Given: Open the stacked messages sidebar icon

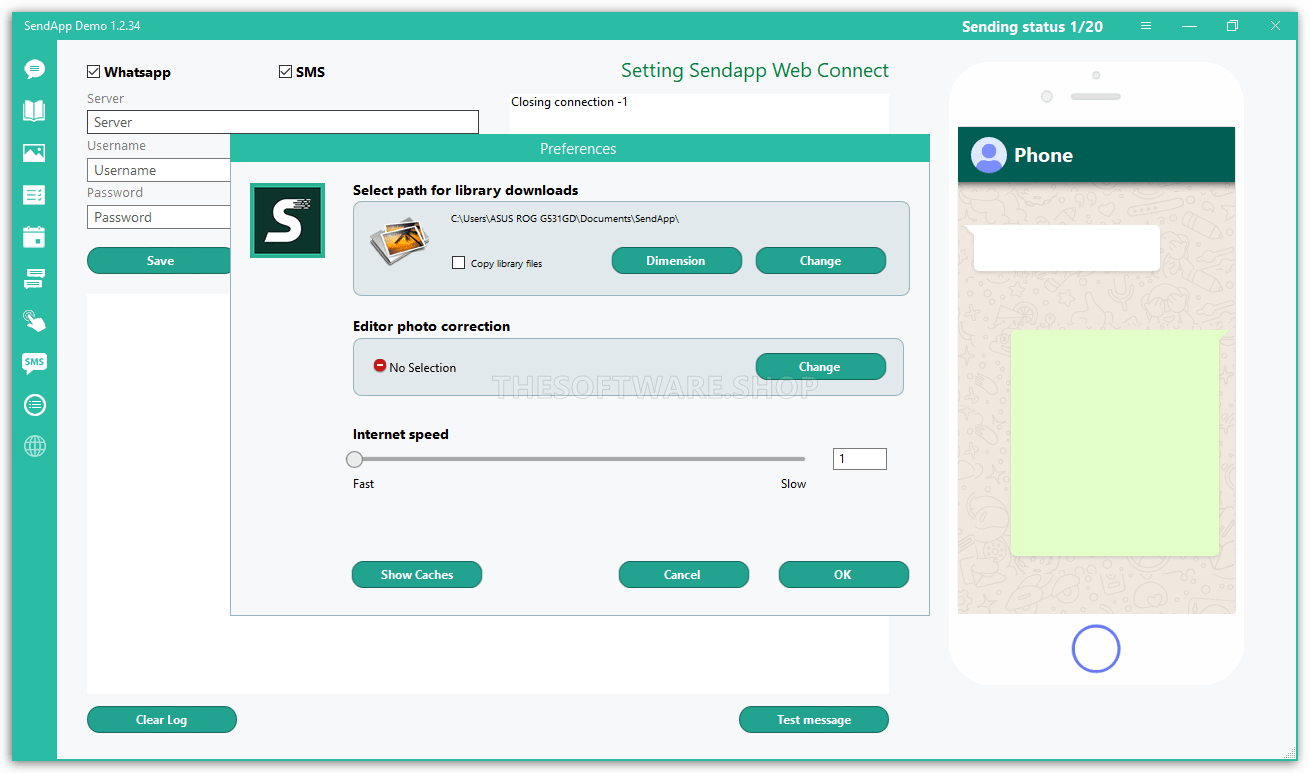Looking at the screenshot, I should click(35, 279).
